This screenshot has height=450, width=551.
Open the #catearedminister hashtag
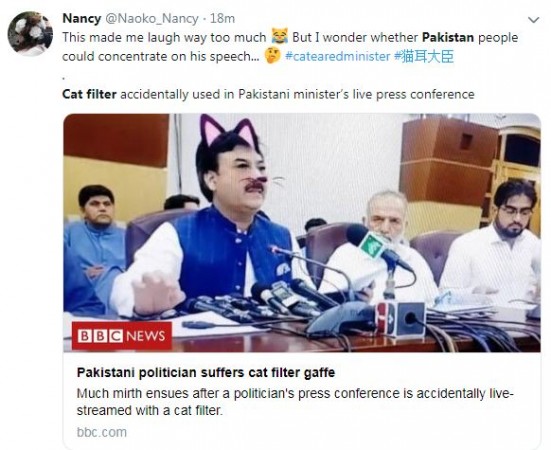[338, 57]
